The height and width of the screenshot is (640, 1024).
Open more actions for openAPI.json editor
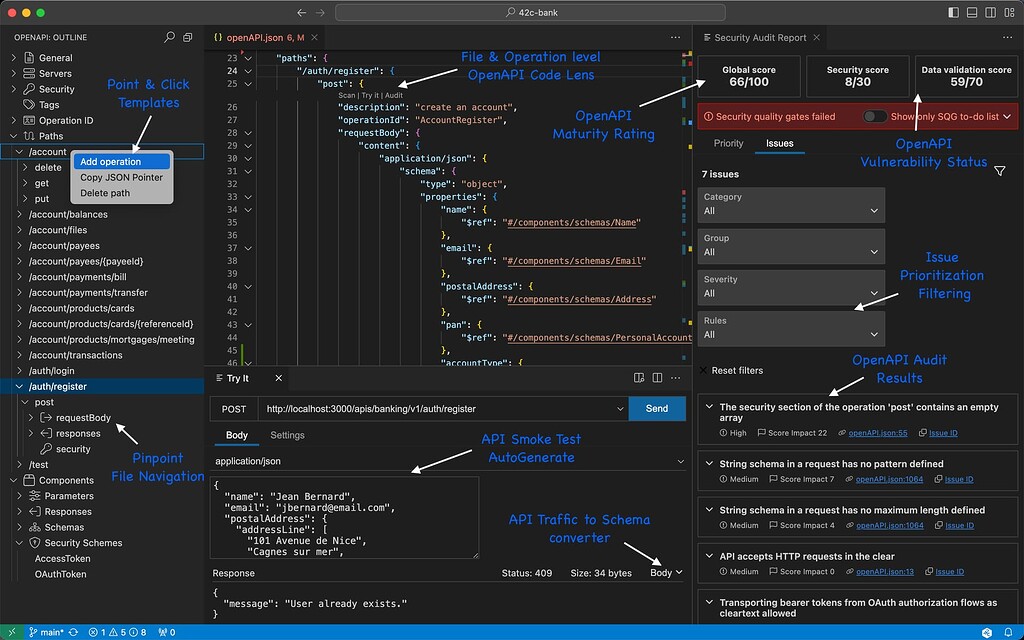[x=675, y=38]
